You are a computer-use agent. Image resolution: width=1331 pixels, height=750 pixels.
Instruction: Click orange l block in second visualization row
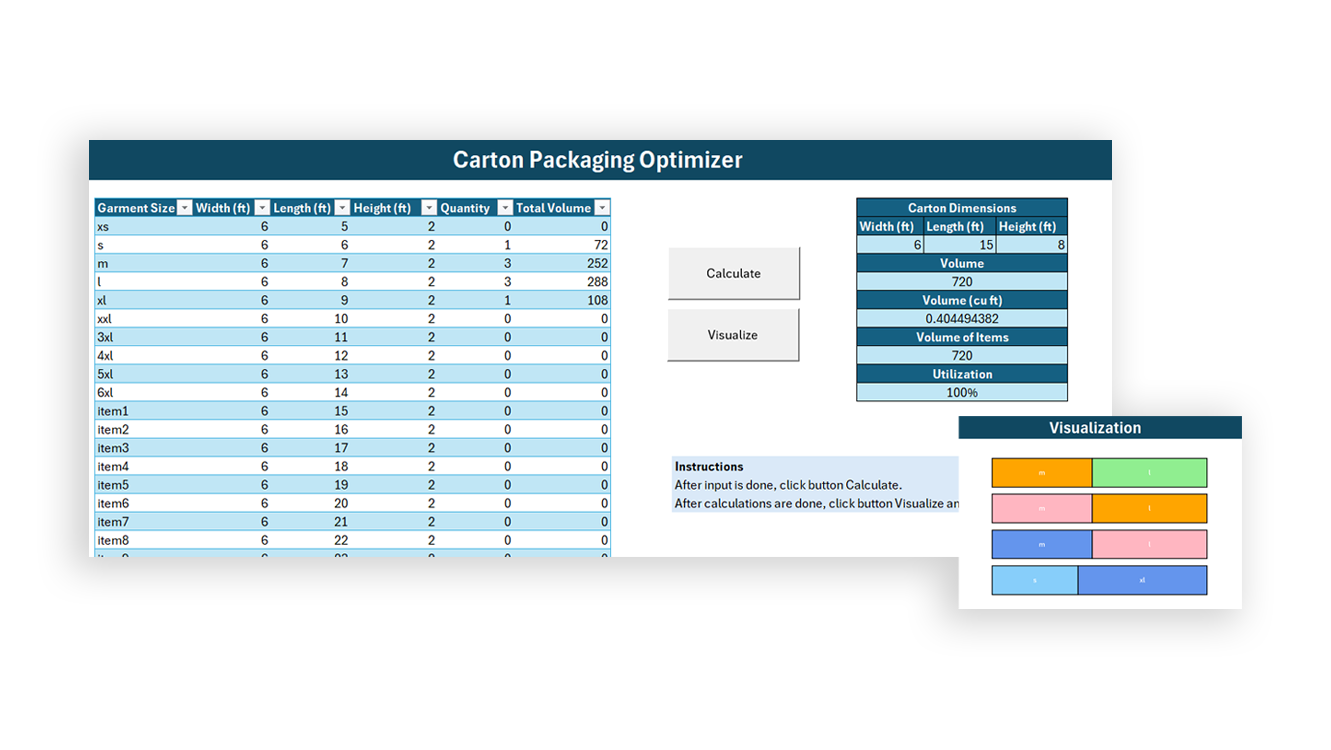1150,508
